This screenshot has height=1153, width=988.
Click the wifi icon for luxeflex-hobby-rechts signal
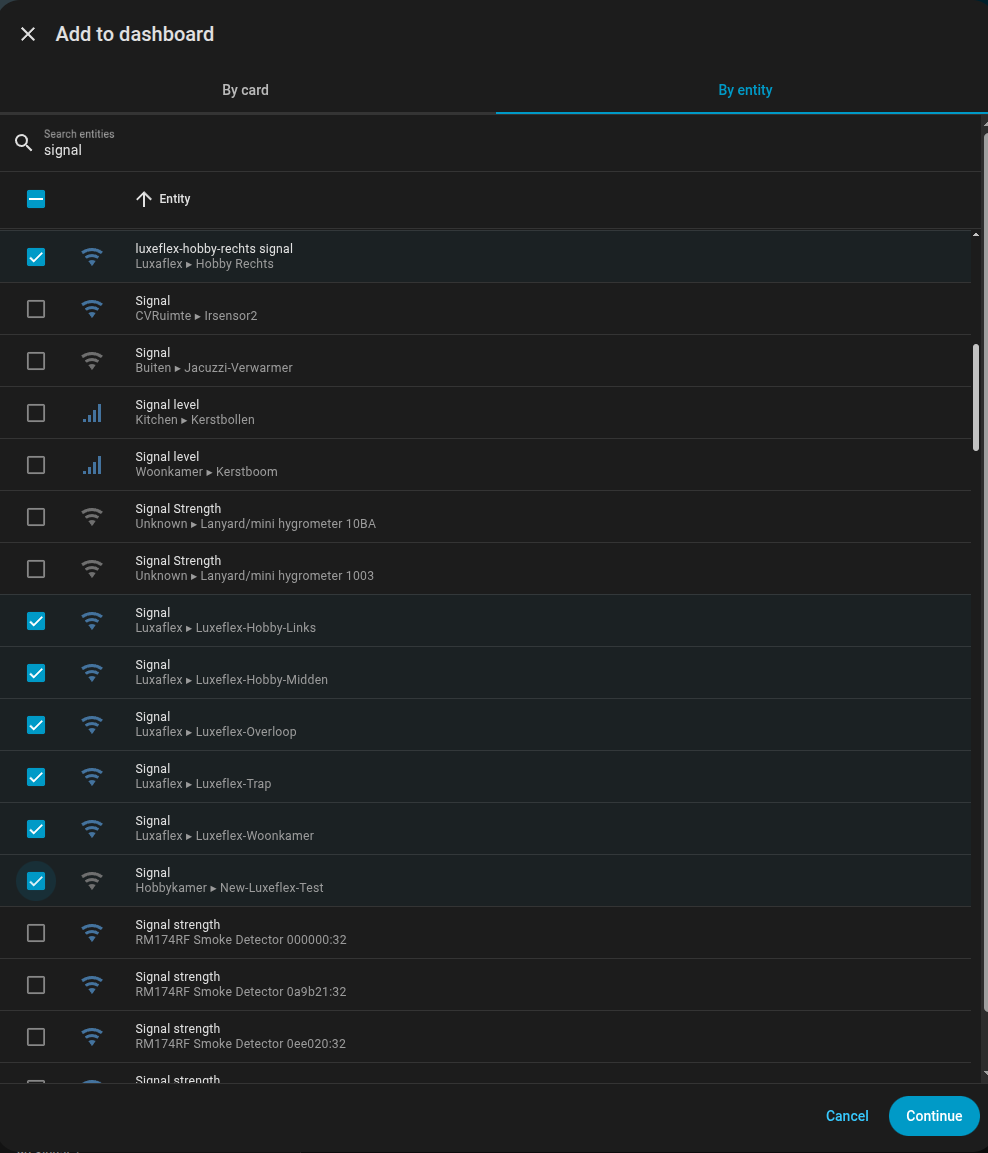point(92,257)
